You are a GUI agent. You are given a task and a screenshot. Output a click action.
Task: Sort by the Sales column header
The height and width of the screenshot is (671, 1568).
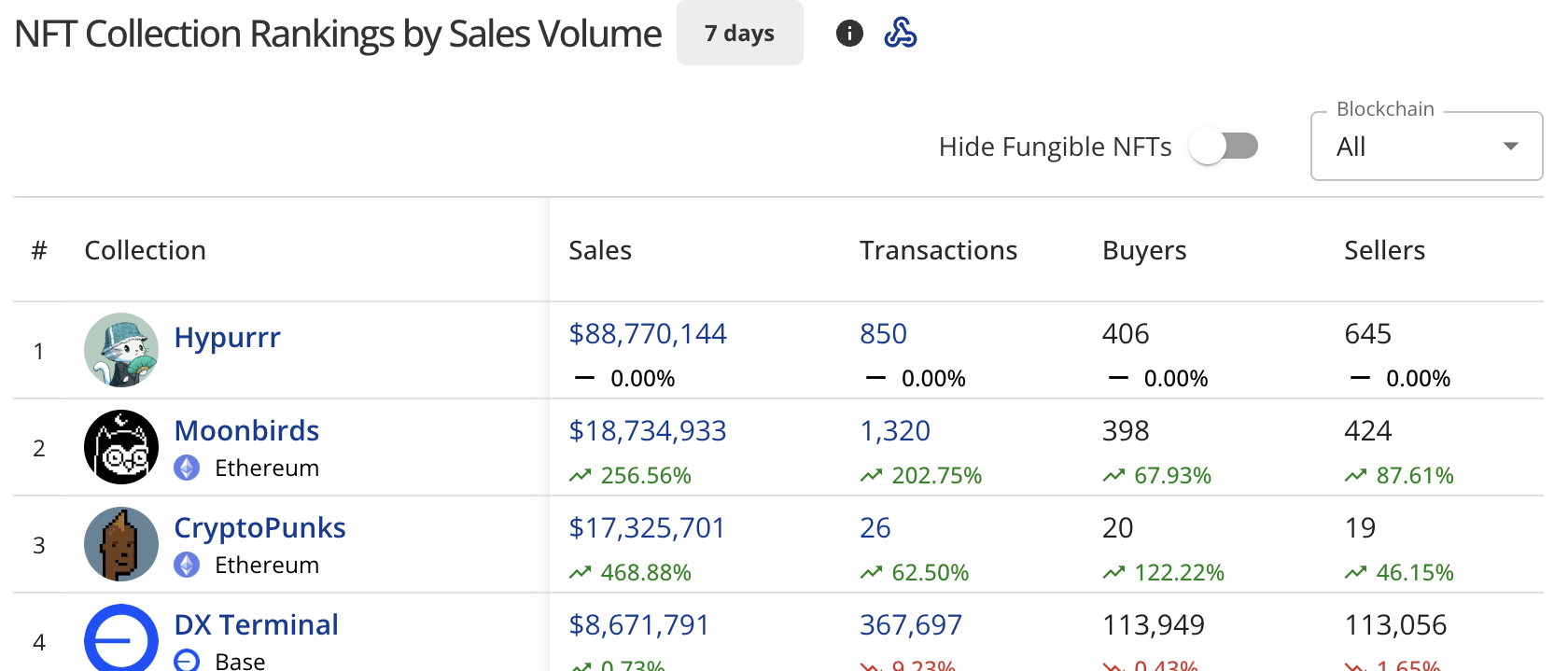click(600, 250)
